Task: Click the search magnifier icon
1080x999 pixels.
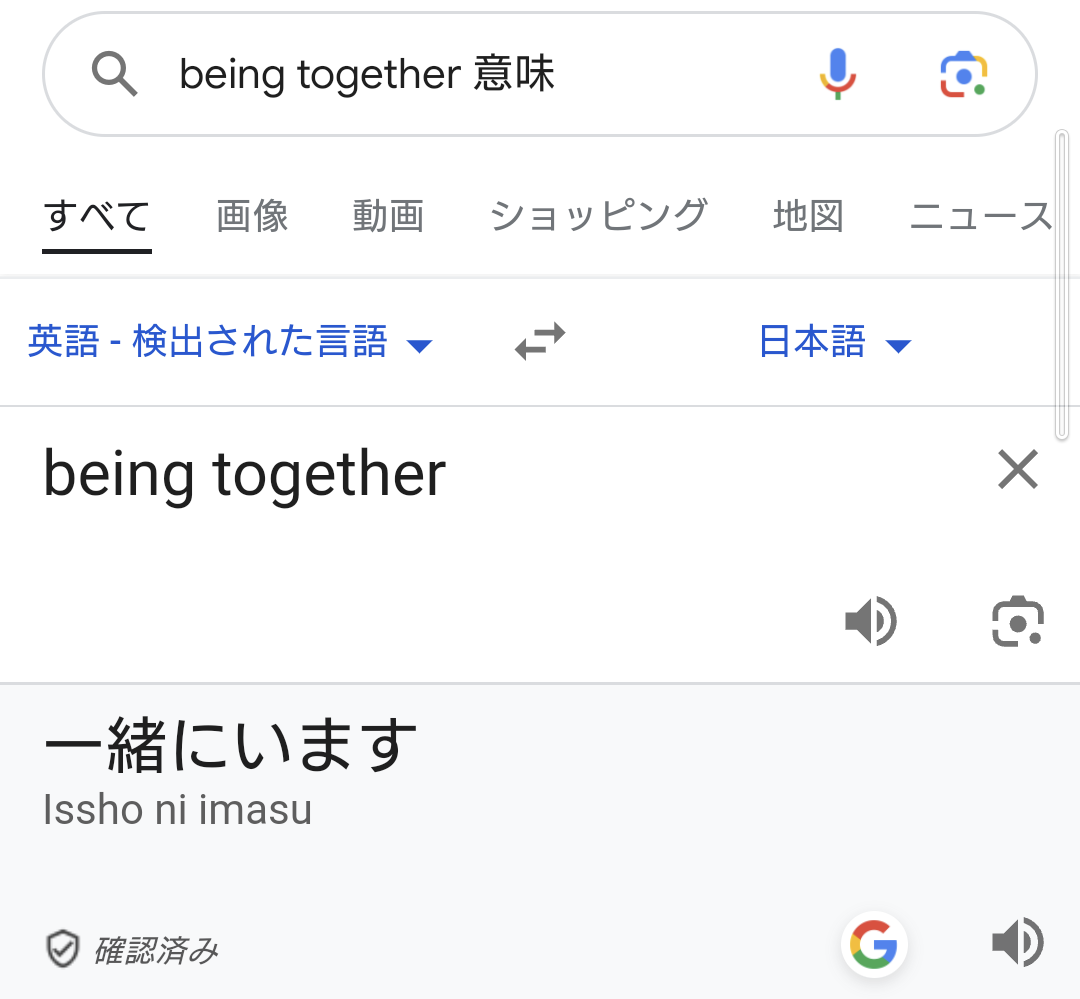Action: (114, 74)
